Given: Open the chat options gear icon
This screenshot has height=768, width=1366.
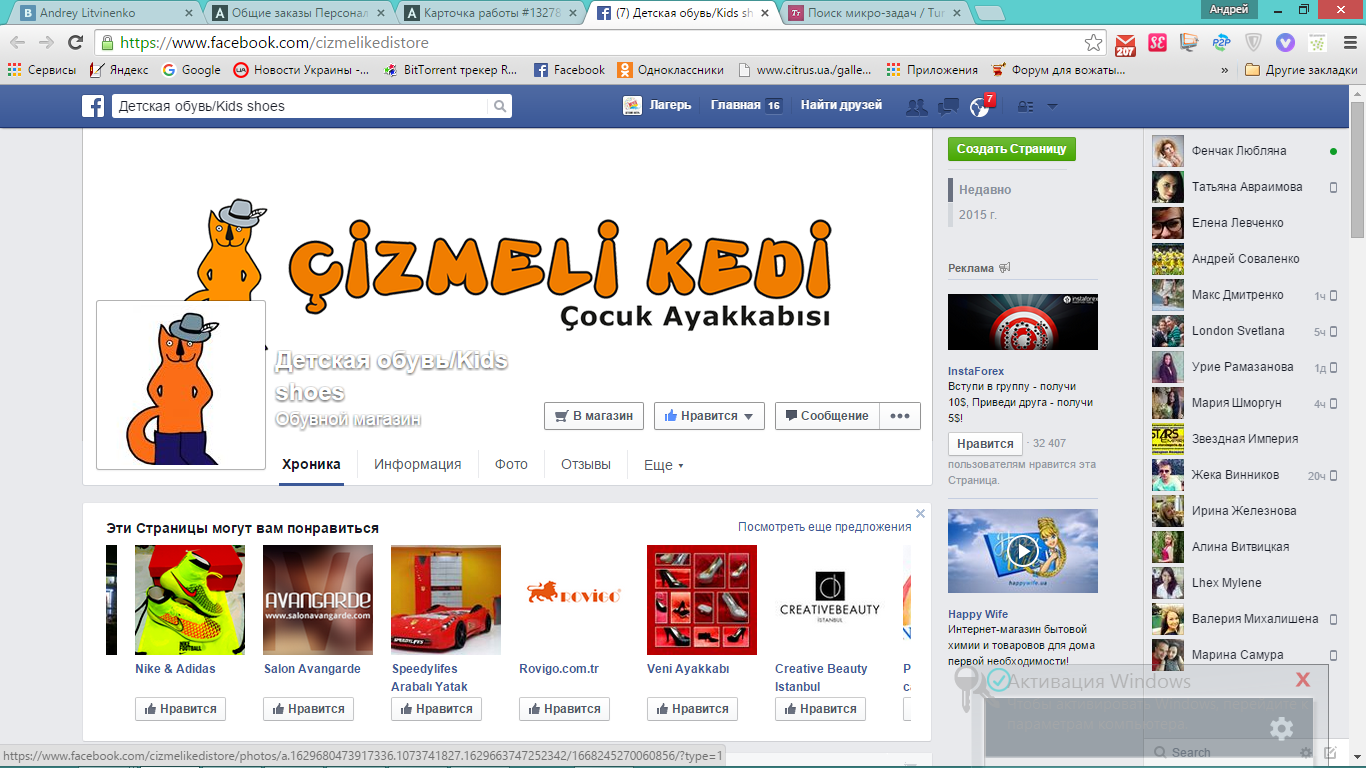Looking at the screenshot, I should [1306, 752].
